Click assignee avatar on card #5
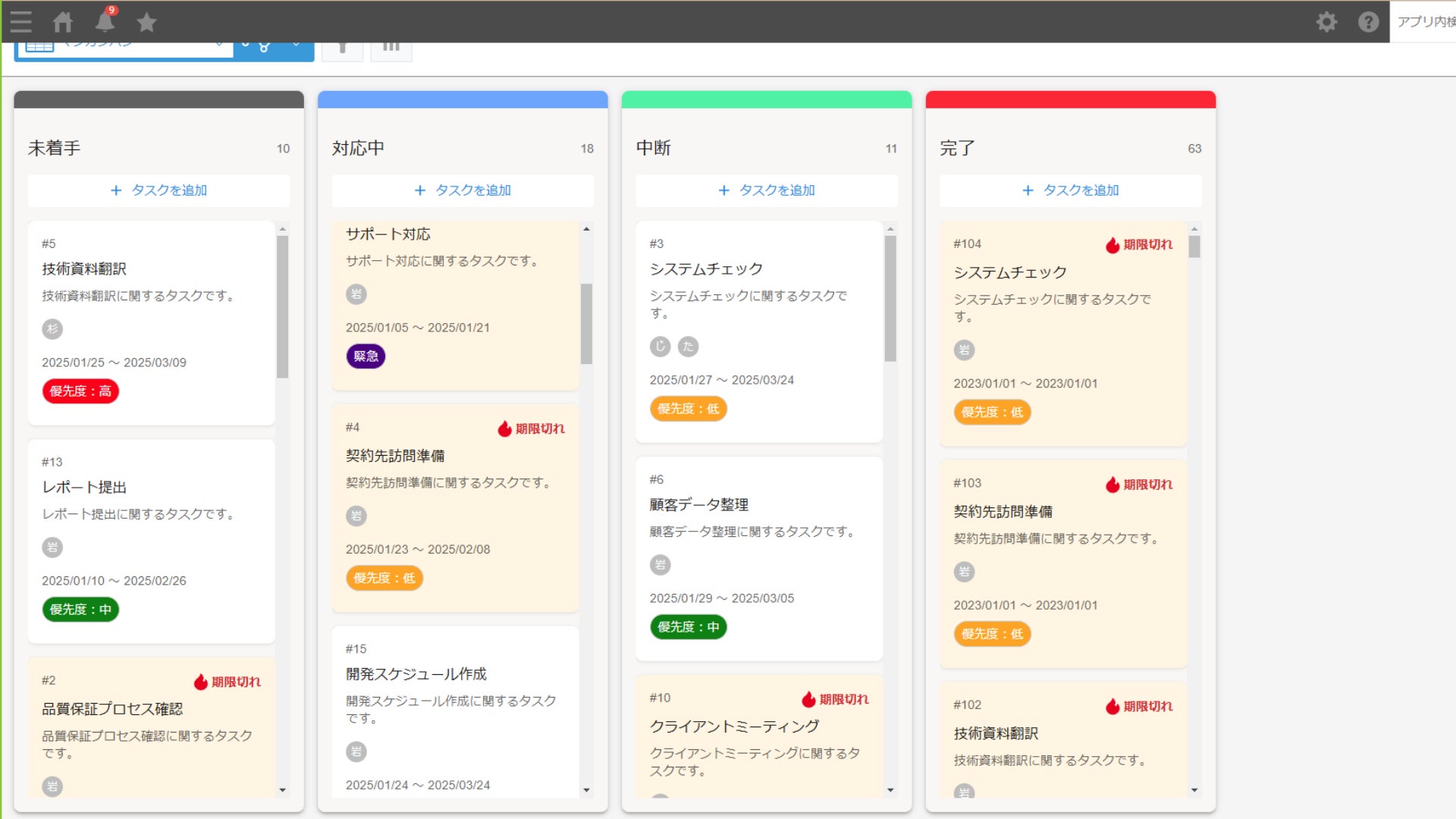Screen dimensions: 1456x819 (x=52, y=329)
